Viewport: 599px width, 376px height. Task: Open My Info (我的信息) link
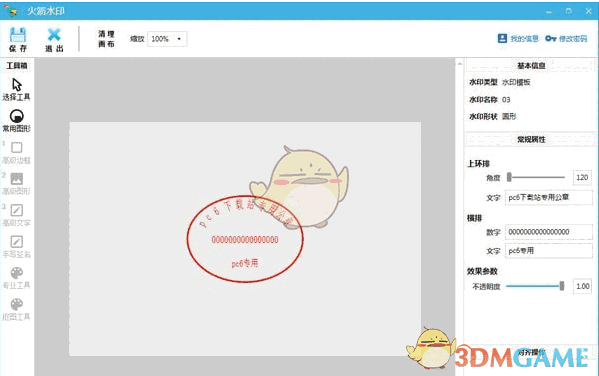pos(518,39)
